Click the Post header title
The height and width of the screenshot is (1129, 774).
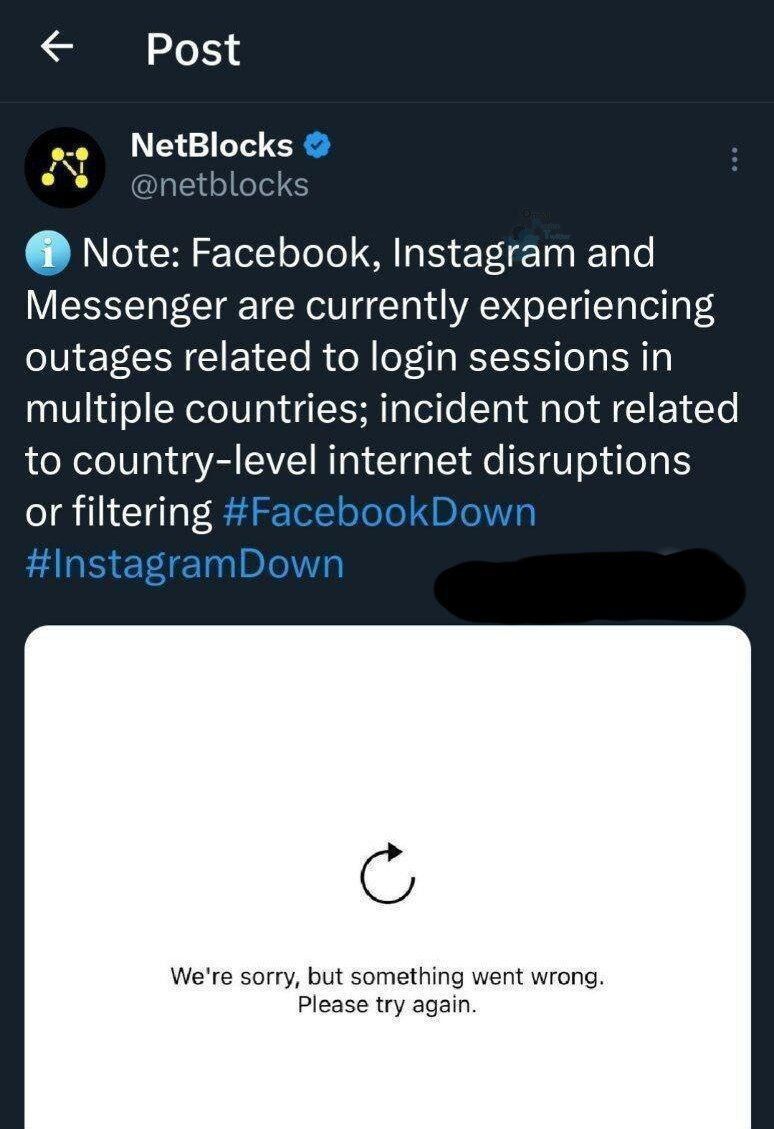pos(193,49)
